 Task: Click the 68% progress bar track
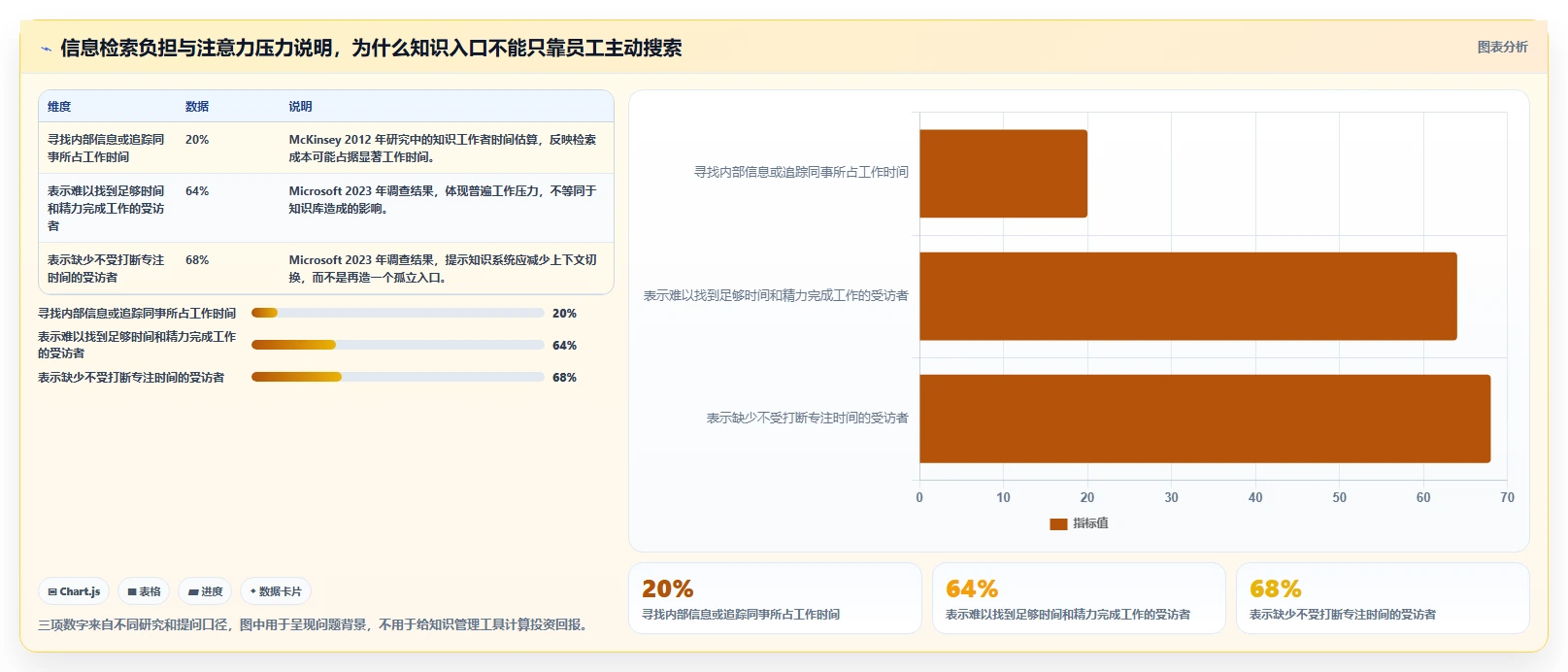click(x=397, y=377)
